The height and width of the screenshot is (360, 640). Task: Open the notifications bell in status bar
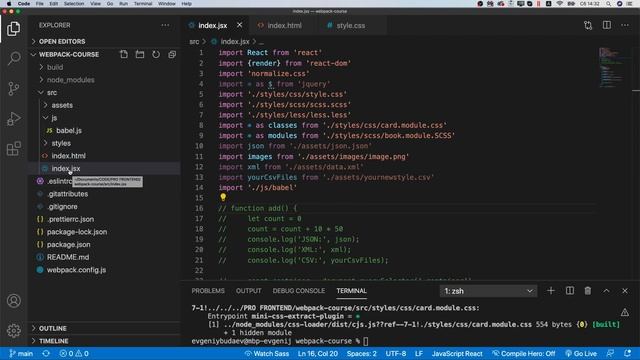tap(627, 353)
